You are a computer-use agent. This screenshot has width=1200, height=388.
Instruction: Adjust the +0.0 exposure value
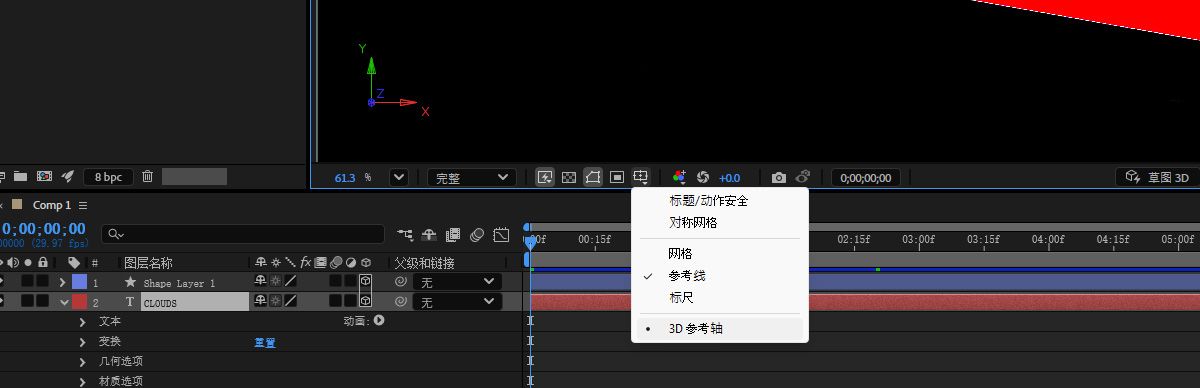tap(729, 177)
